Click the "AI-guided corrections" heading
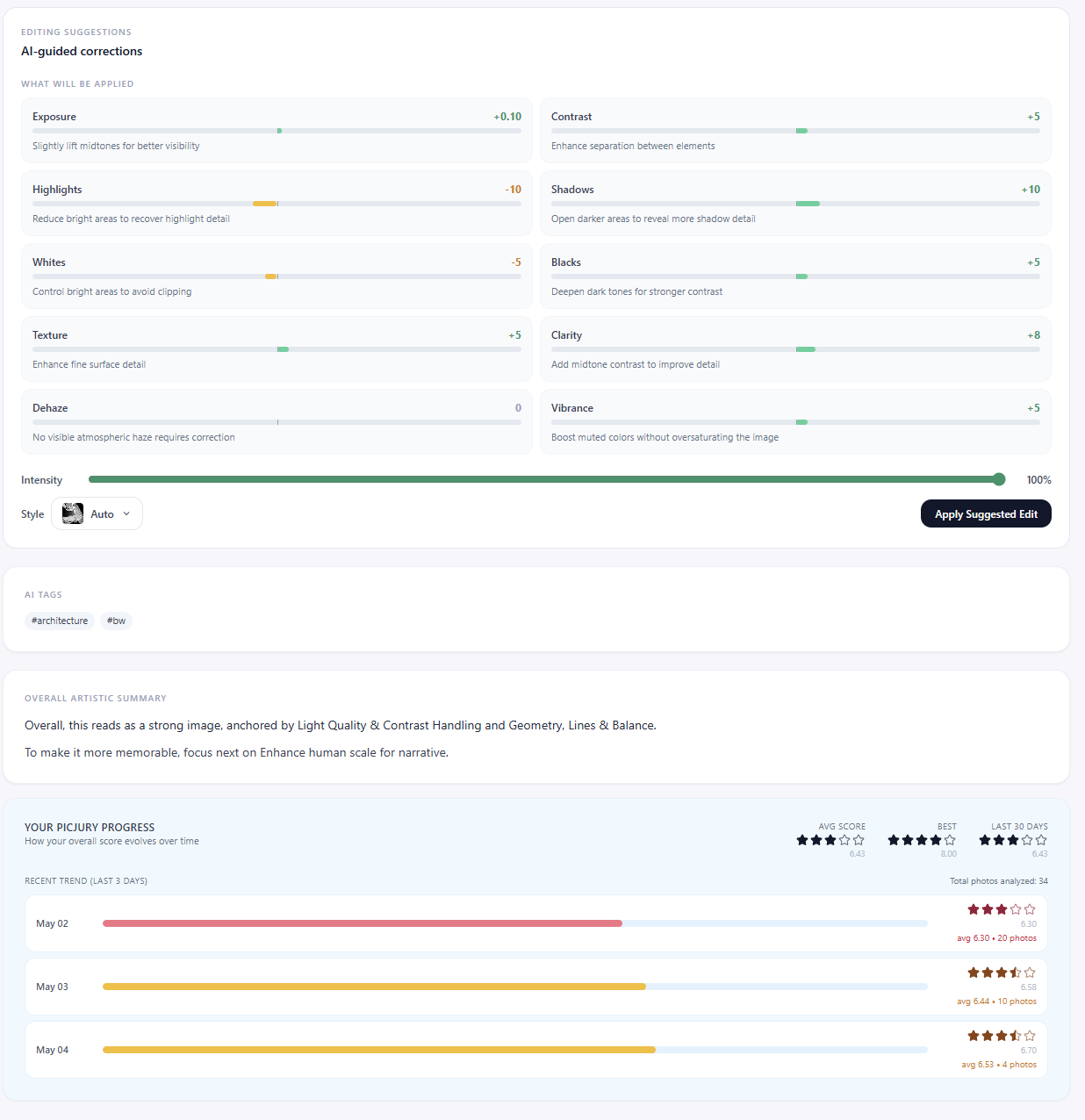 click(82, 51)
